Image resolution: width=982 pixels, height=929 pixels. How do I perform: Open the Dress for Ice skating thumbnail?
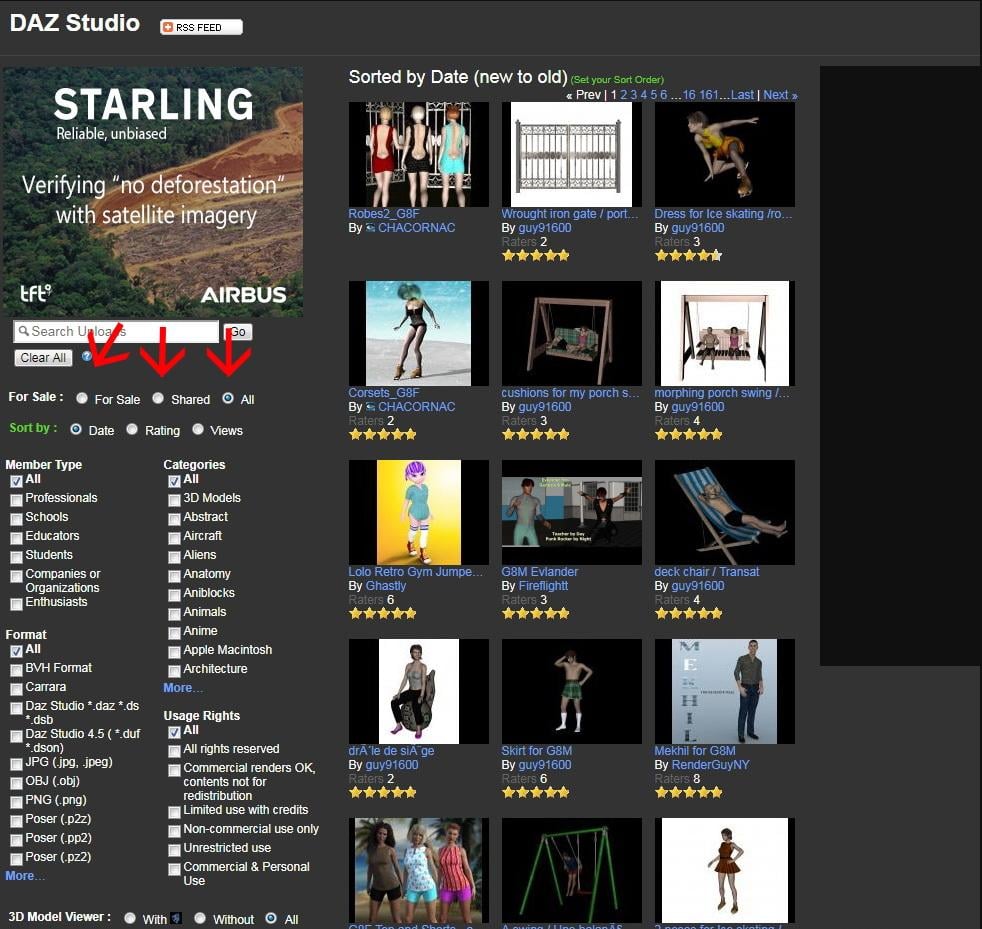point(724,154)
